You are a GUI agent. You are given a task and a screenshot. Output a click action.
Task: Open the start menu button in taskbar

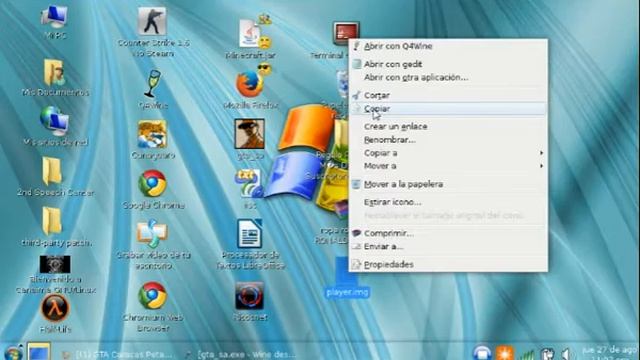coord(13,352)
